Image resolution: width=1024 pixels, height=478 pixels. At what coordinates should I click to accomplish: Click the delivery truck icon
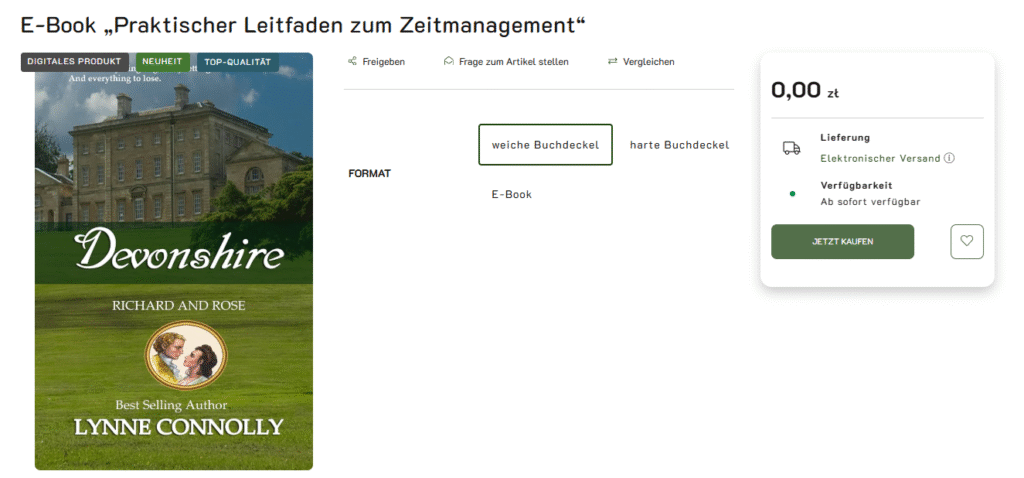(791, 148)
